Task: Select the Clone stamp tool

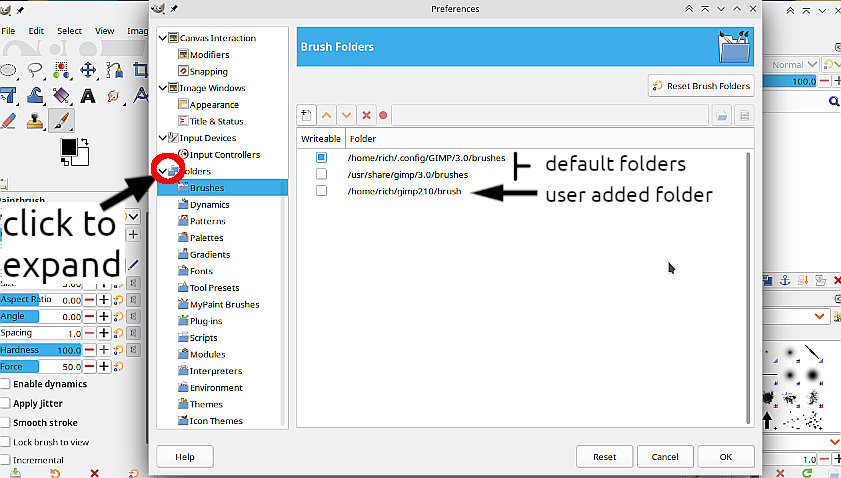Action: coord(35,121)
